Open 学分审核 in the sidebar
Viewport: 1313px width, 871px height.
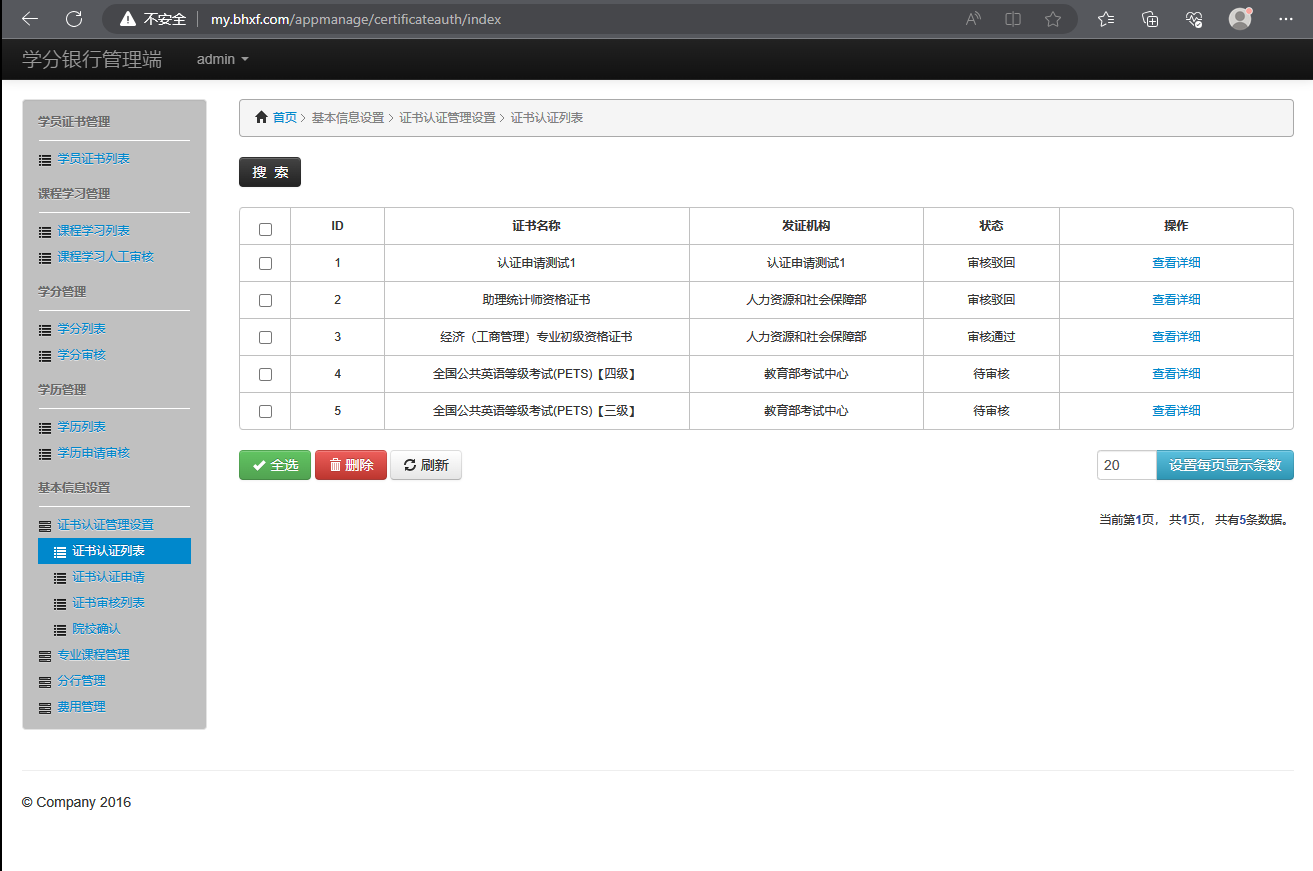pyautogui.click(x=81, y=355)
